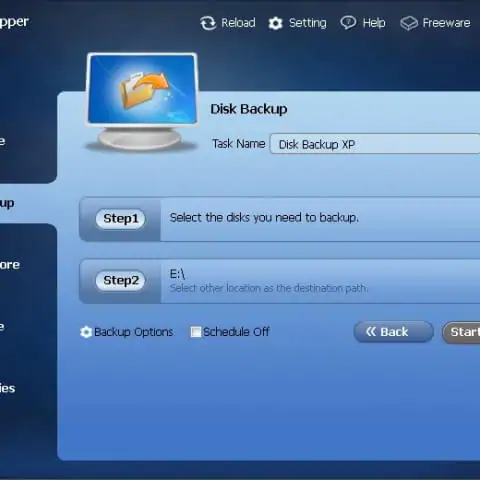The height and width of the screenshot is (480, 480).
Task: Click the Step1 button
Action: click(120, 219)
